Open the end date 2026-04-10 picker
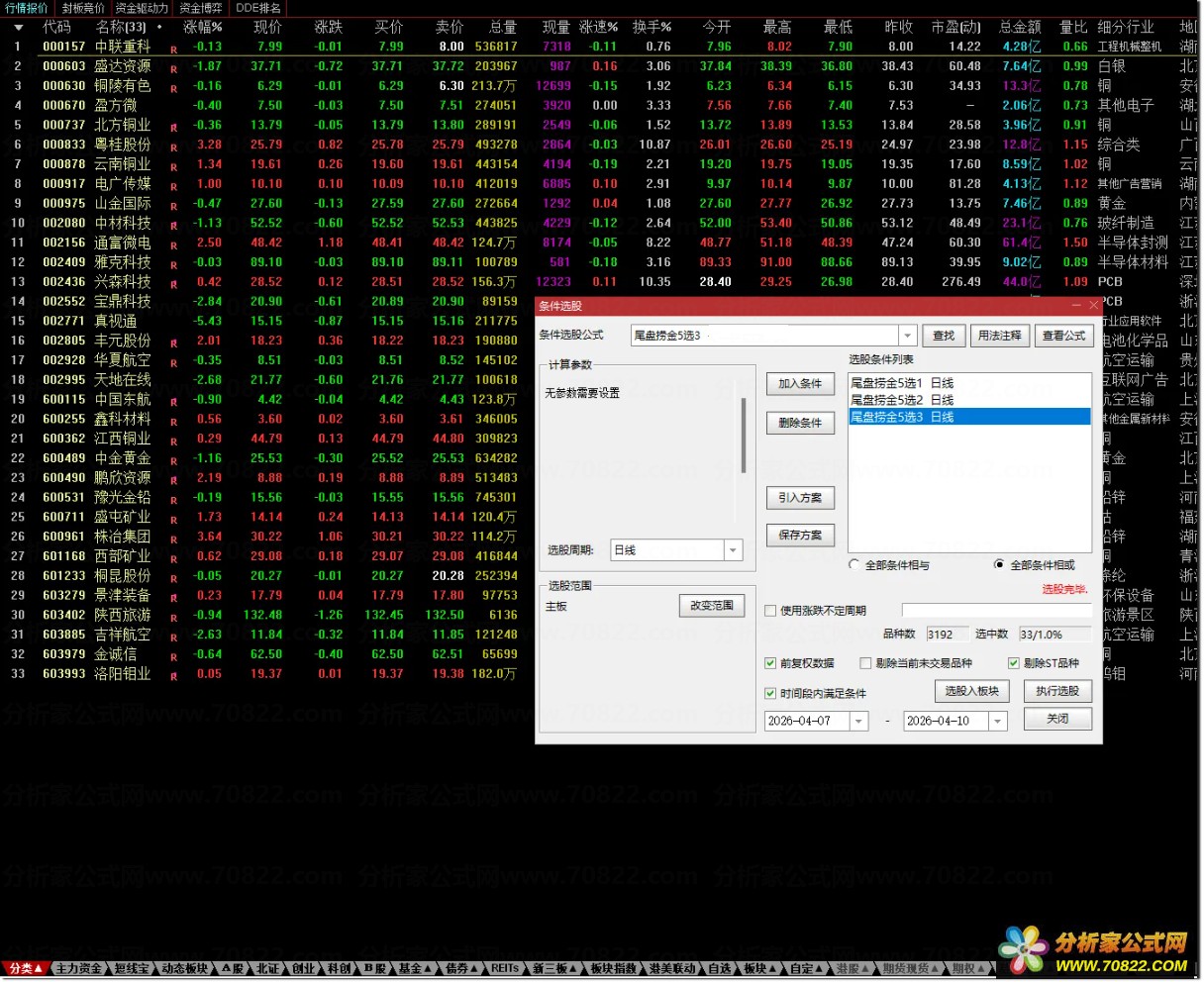This screenshot has width=1204, height=982. pyautogui.click(x=996, y=722)
